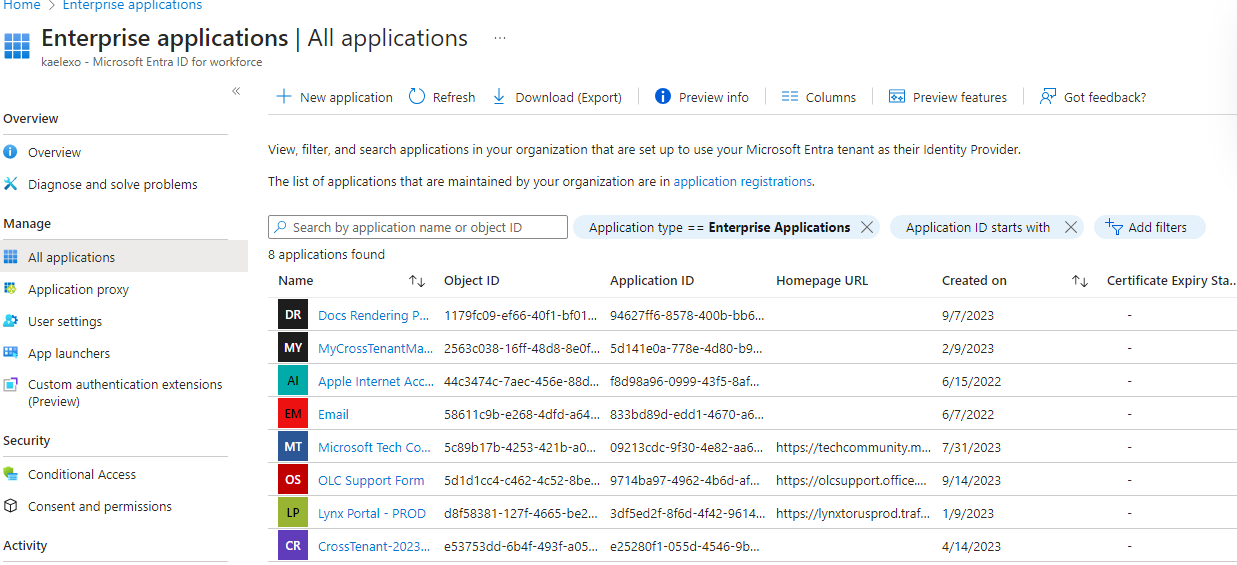The height and width of the screenshot is (565, 1237).
Task: Click the CR purple app tile icon
Action: click(x=293, y=546)
